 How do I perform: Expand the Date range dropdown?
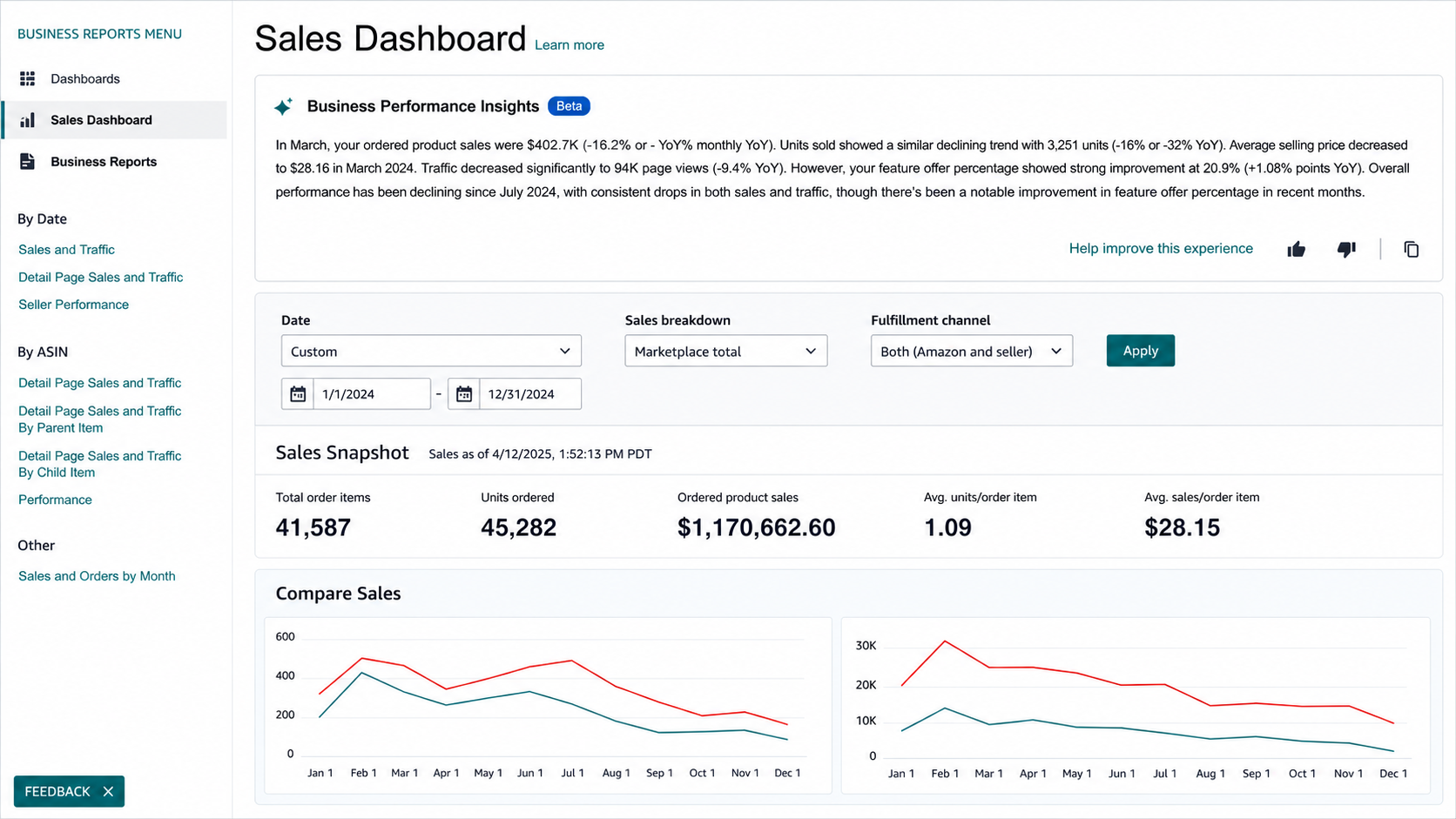[x=431, y=351]
